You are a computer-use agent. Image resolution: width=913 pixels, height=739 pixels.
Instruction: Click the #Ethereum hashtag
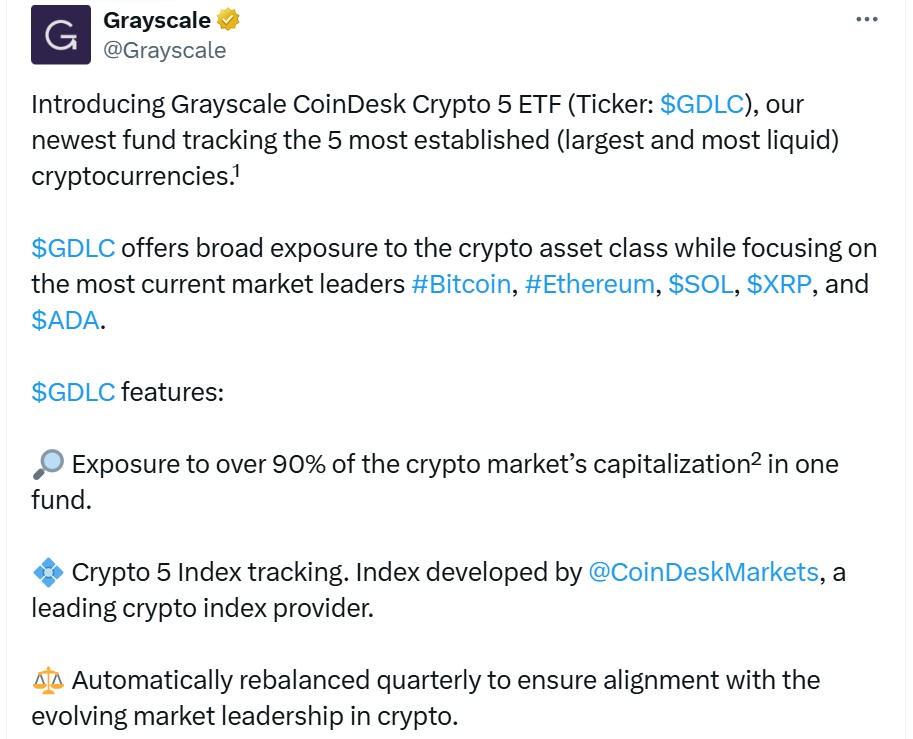coord(589,284)
